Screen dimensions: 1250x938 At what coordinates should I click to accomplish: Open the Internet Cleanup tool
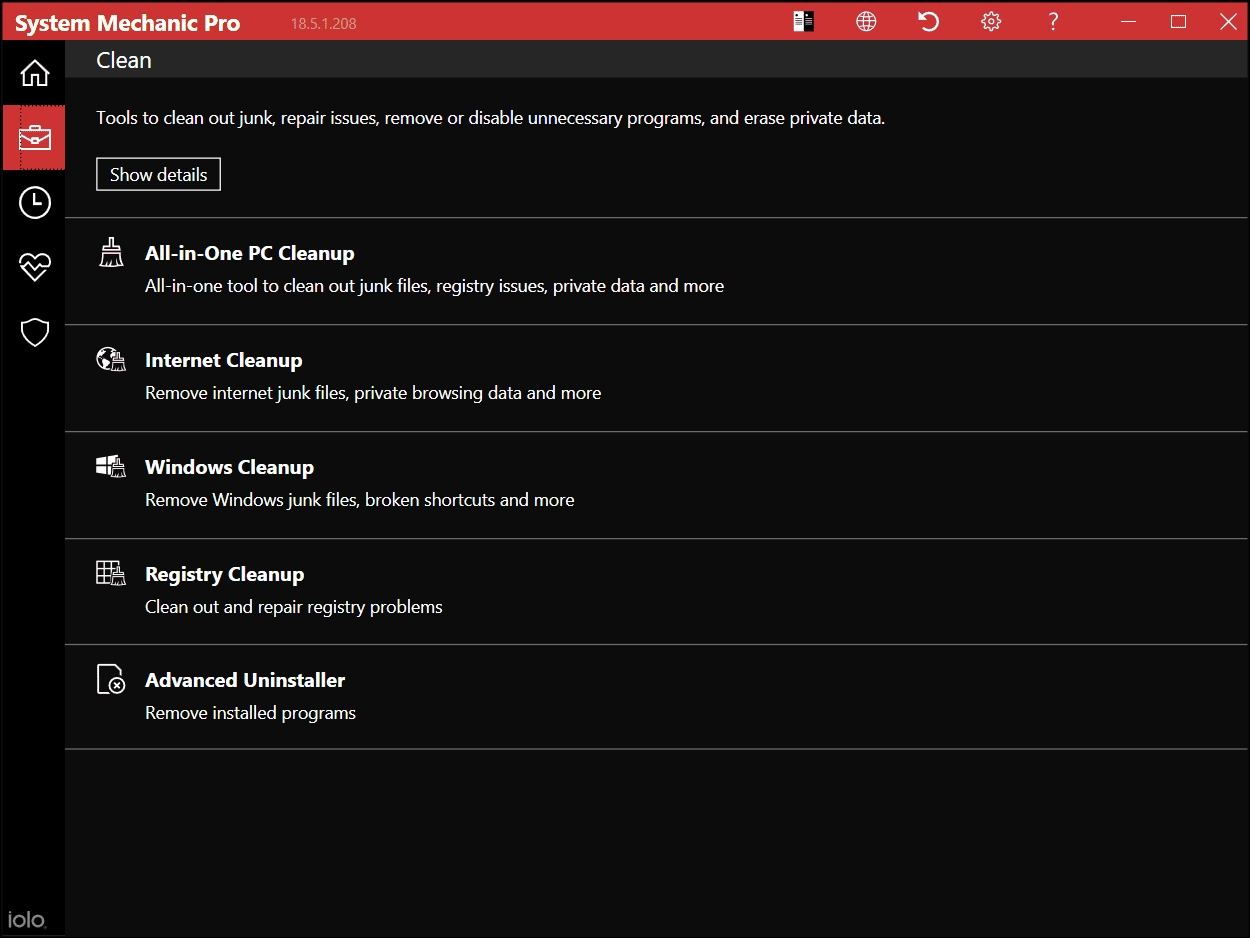click(657, 378)
